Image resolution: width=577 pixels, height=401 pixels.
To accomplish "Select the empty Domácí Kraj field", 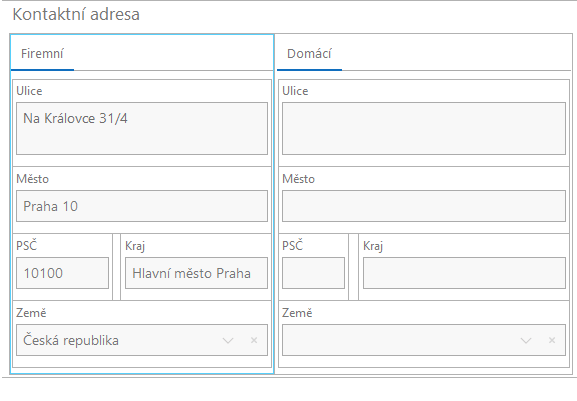I will click(x=464, y=273).
